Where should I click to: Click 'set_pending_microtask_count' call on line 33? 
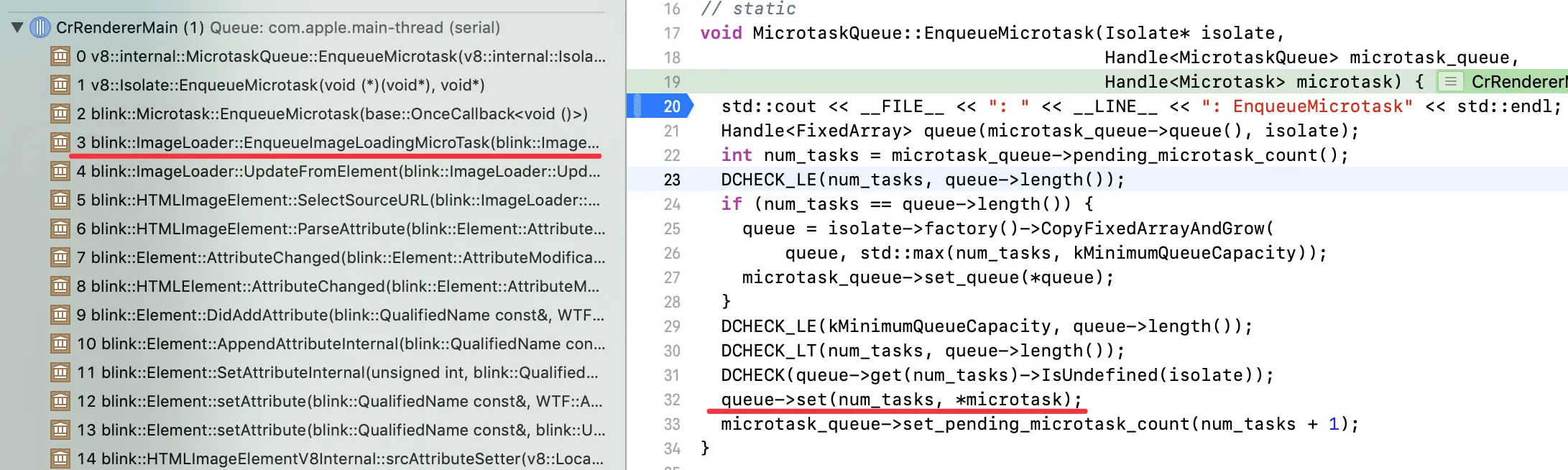coord(1046,424)
